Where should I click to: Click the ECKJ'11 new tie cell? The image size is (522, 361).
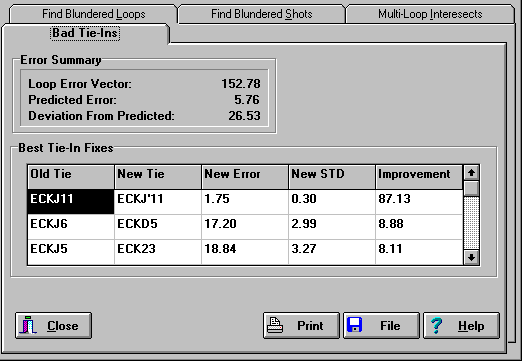click(158, 202)
